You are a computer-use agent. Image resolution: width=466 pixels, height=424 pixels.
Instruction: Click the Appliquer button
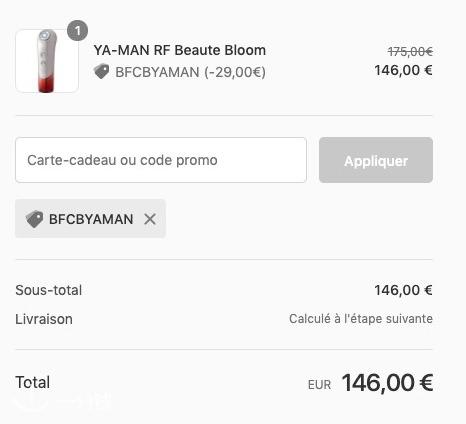pos(376,160)
